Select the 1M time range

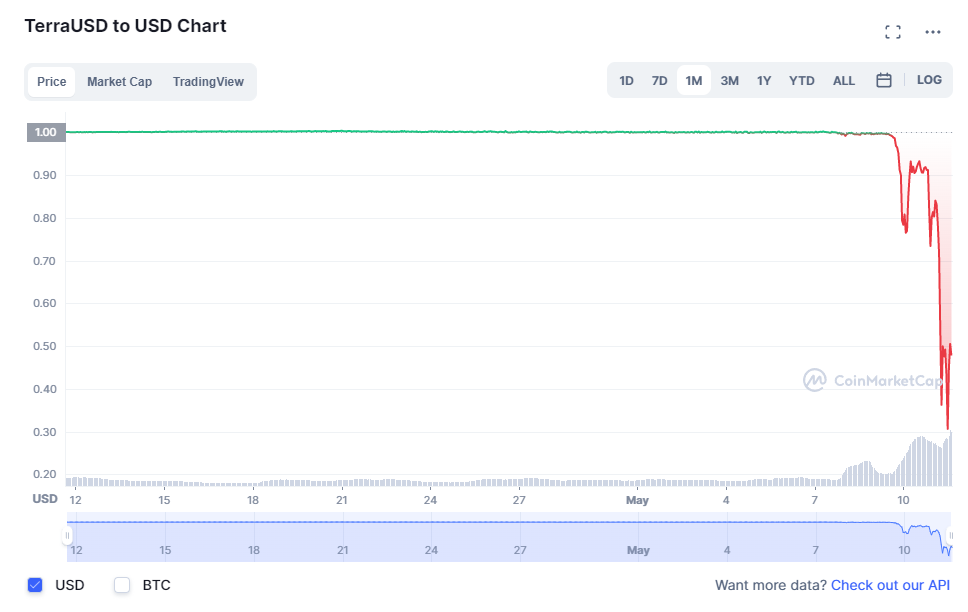pos(693,80)
